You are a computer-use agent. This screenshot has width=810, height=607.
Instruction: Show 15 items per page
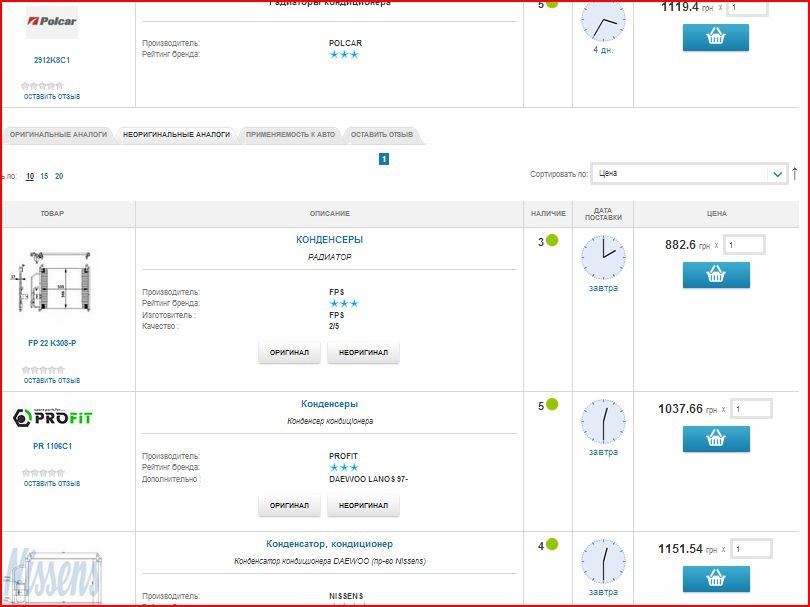(44, 176)
